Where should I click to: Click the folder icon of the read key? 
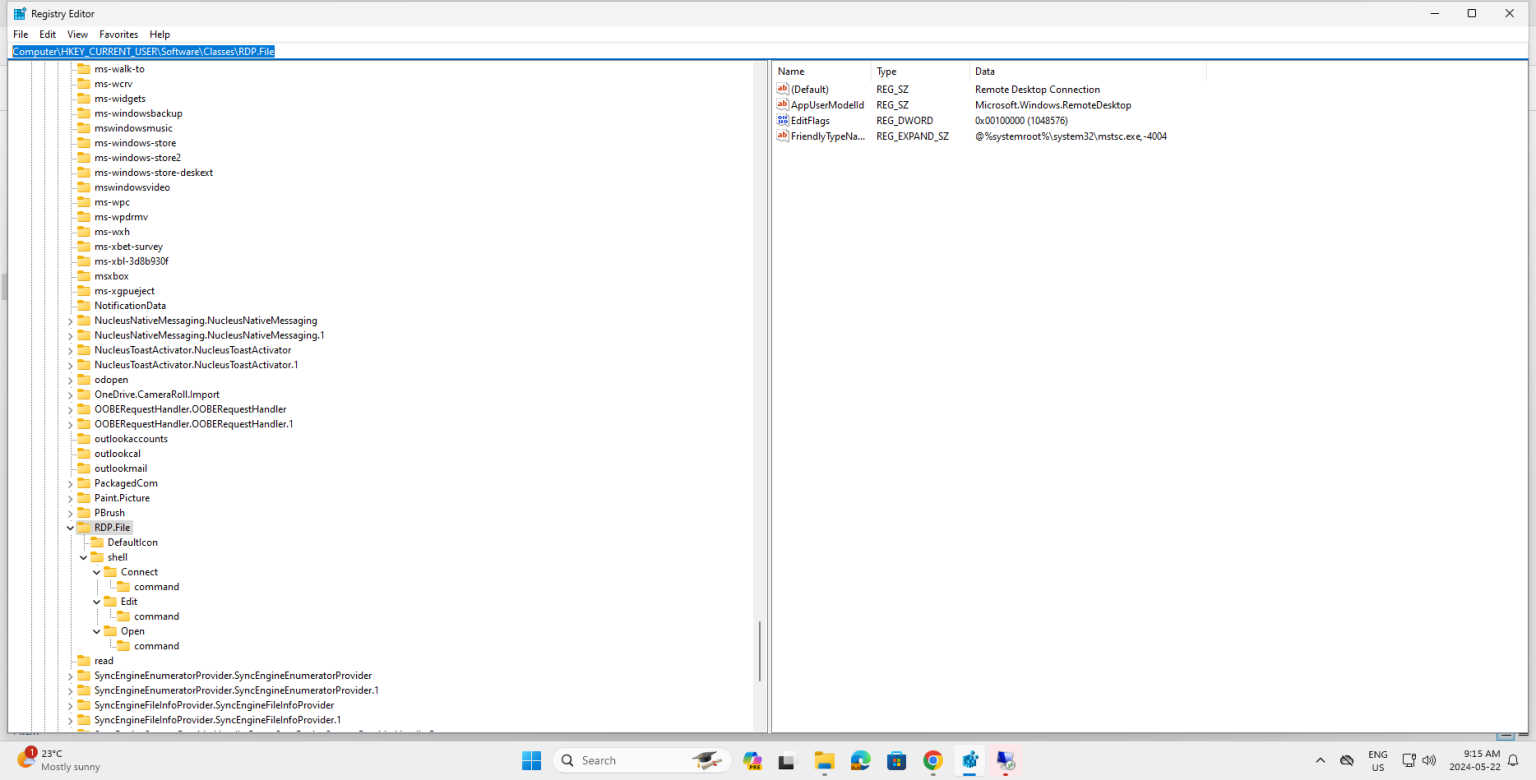(83, 660)
